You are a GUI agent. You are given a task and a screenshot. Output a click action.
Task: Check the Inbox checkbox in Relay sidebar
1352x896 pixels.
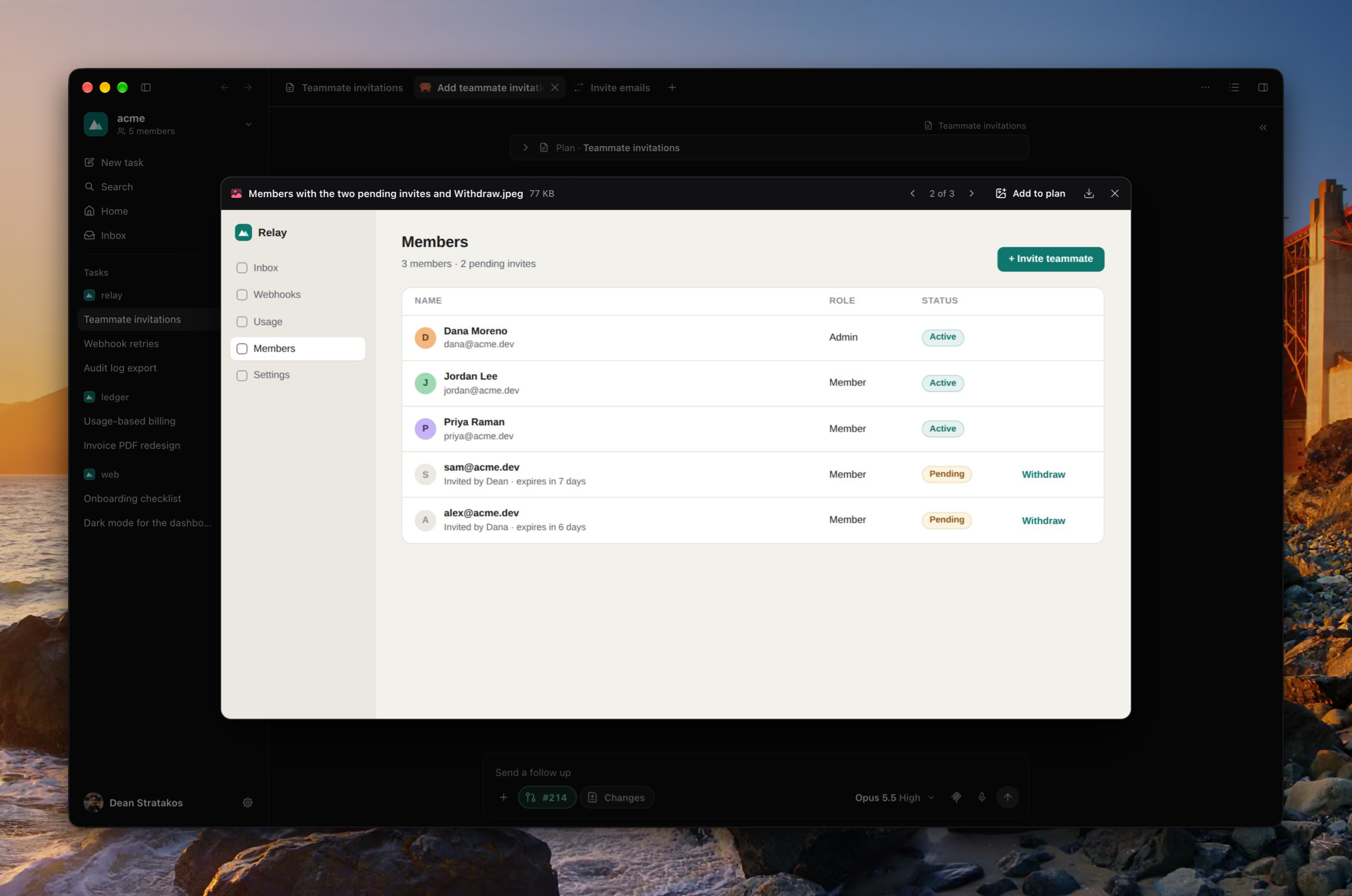point(242,268)
